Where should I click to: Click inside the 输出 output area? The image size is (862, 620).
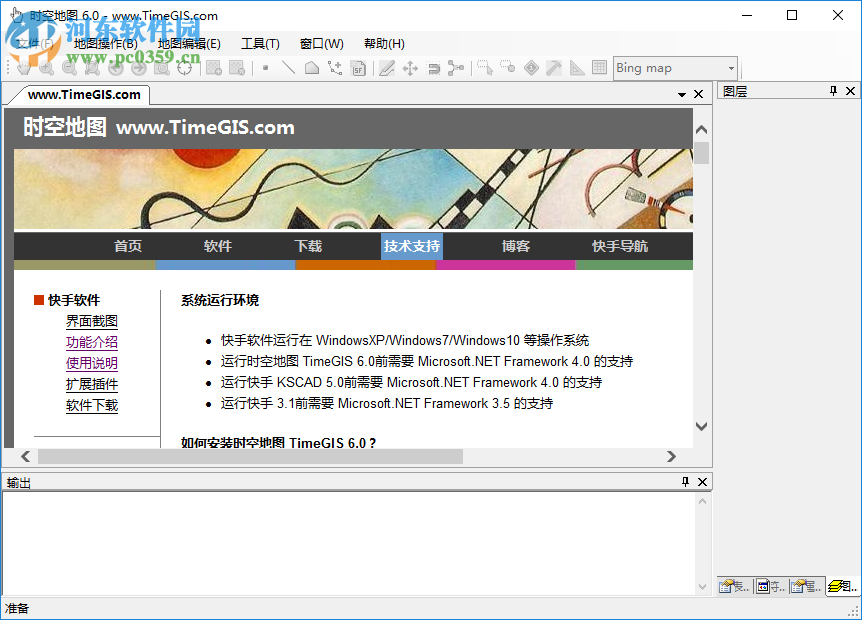(350, 540)
